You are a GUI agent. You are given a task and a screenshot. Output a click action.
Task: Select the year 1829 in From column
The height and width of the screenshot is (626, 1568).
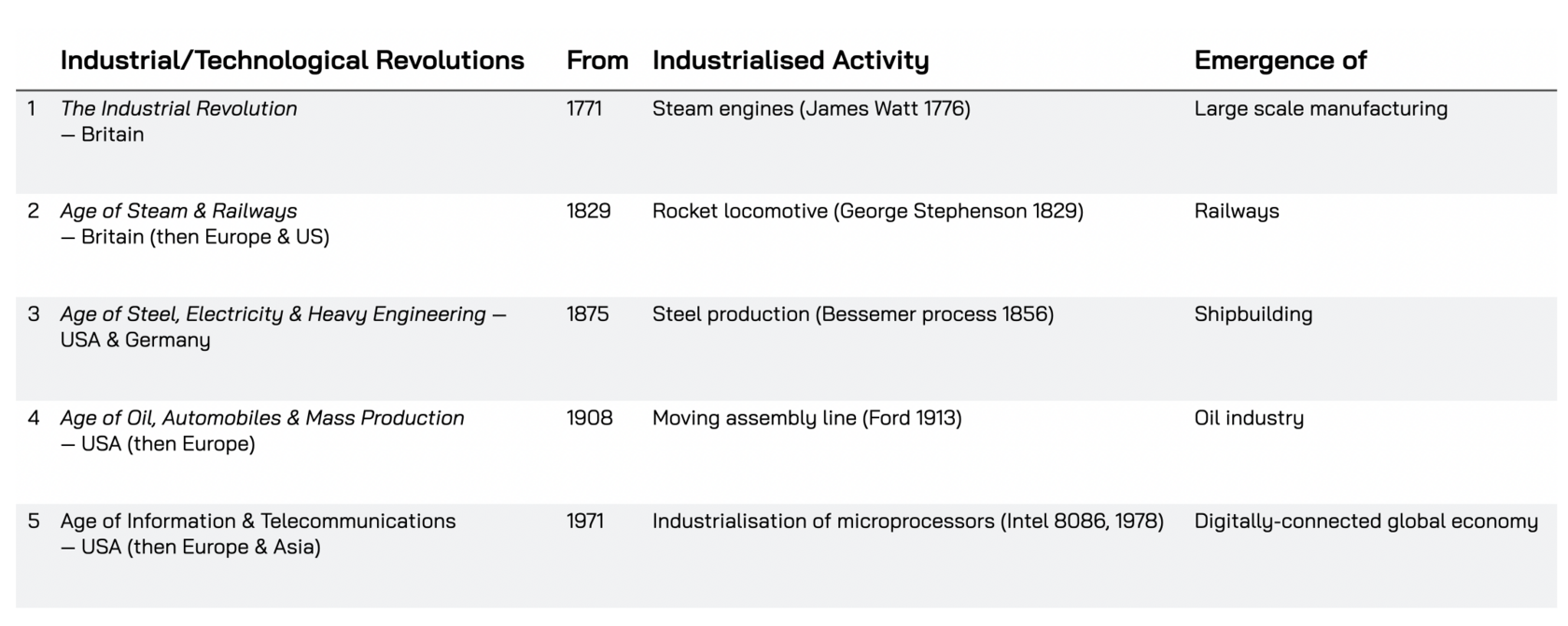pos(589,211)
